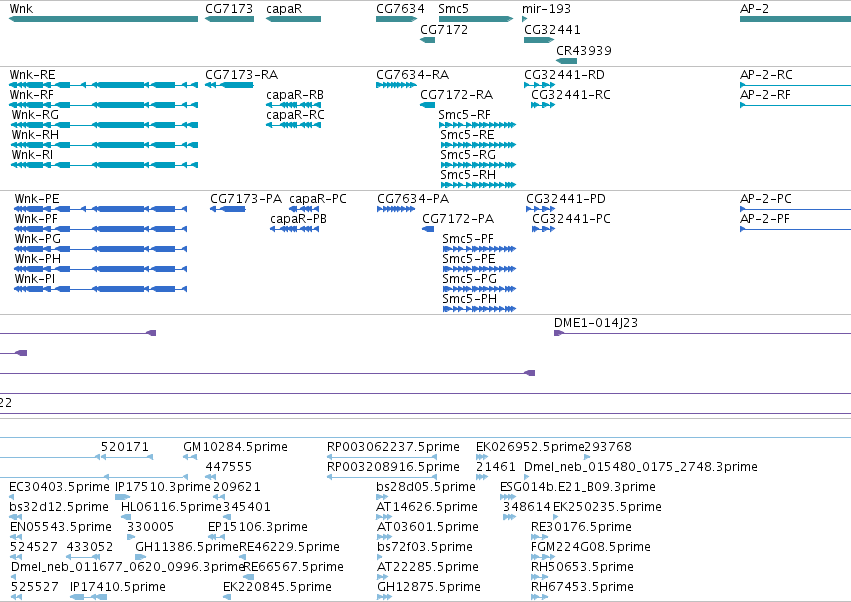Select the Smc5-RG transcript label
The image size is (851, 602).
click(x=468, y=155)
